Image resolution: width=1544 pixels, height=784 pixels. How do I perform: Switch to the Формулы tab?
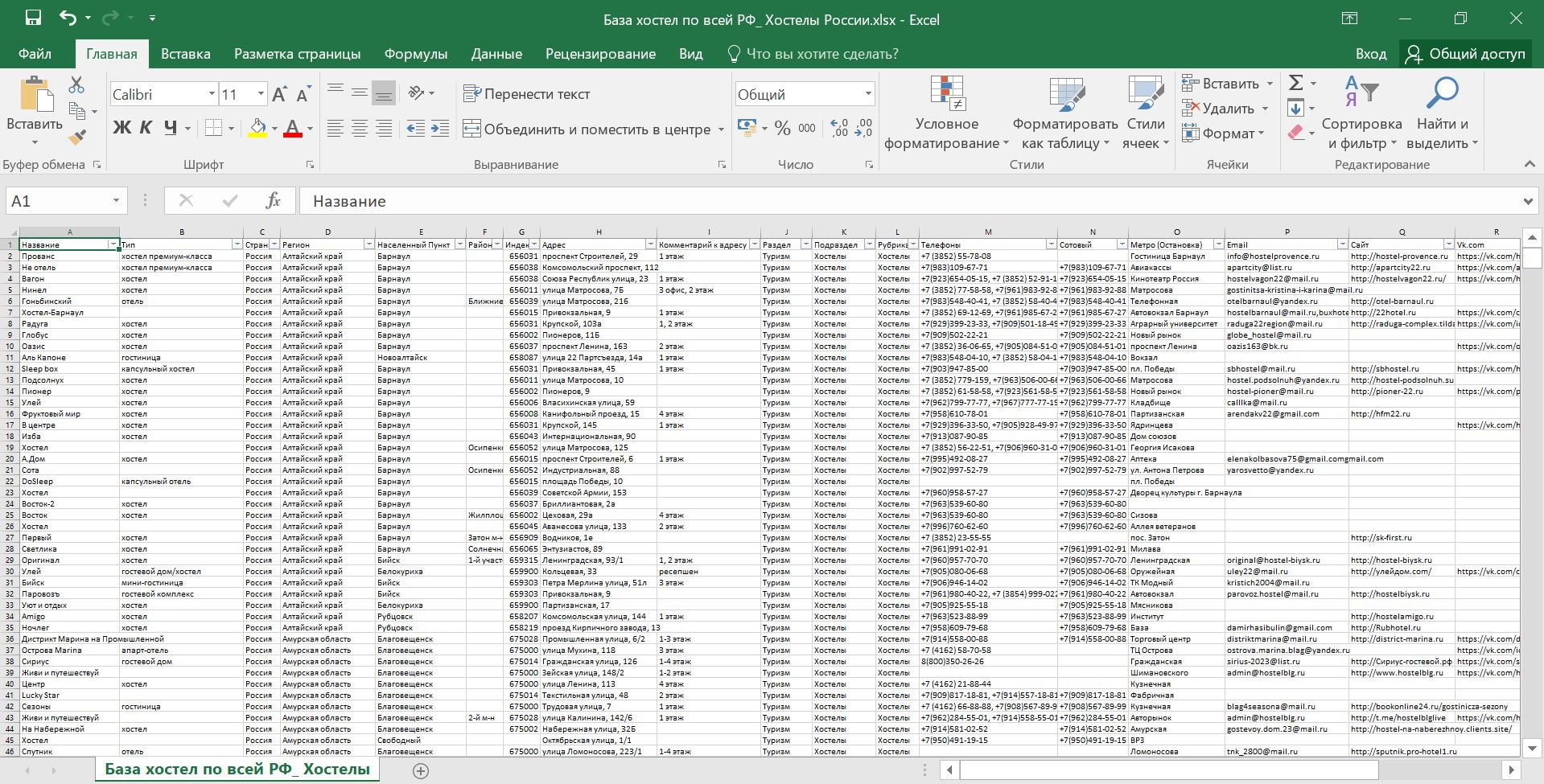(x=415, y=54)
